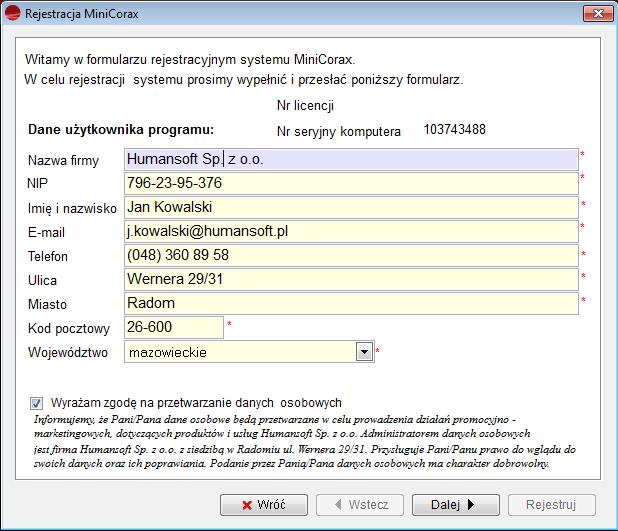Click the MiniCorax red app icon in title bar

click(x=13, y=14)
